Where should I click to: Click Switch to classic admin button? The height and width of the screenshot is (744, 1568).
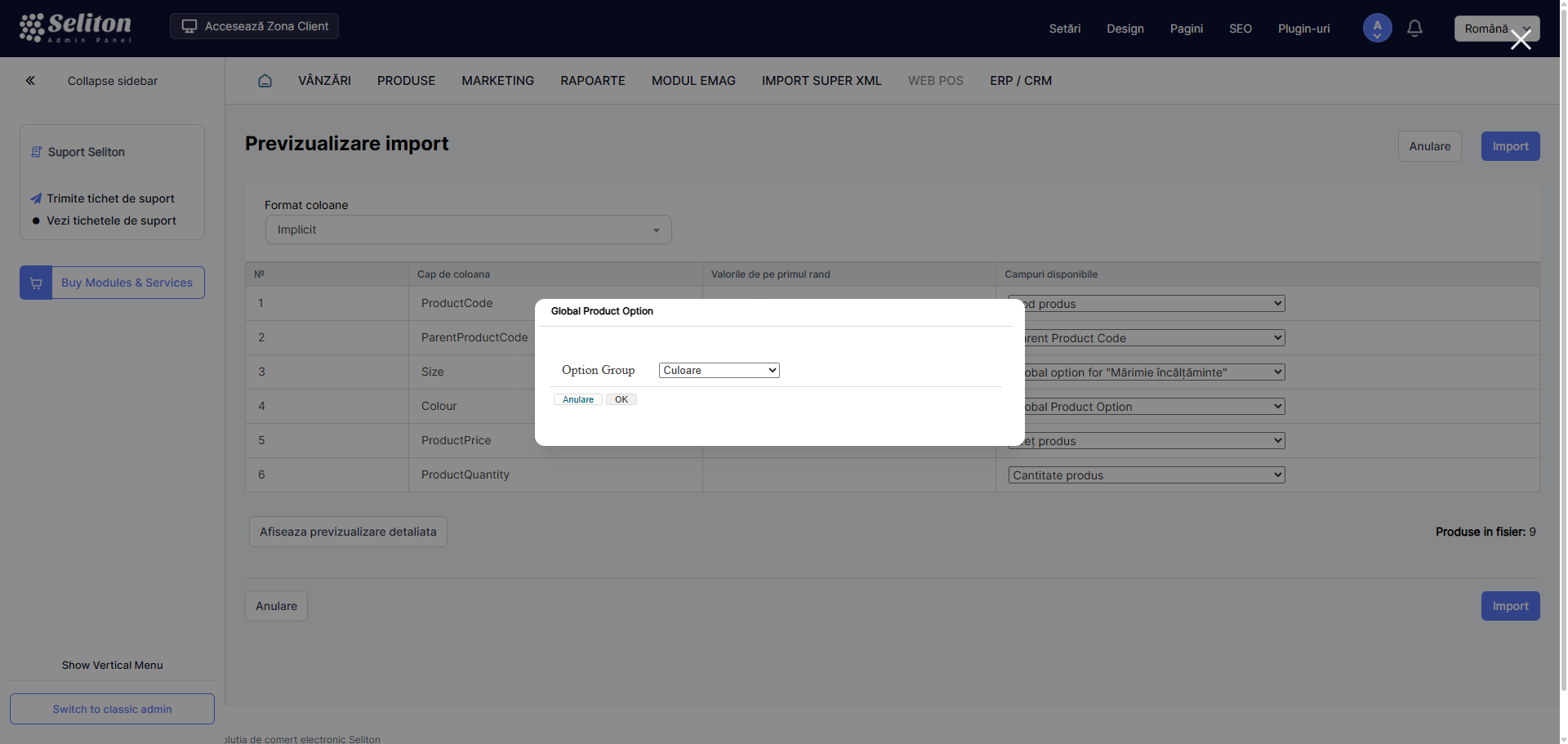coord(112,709)
